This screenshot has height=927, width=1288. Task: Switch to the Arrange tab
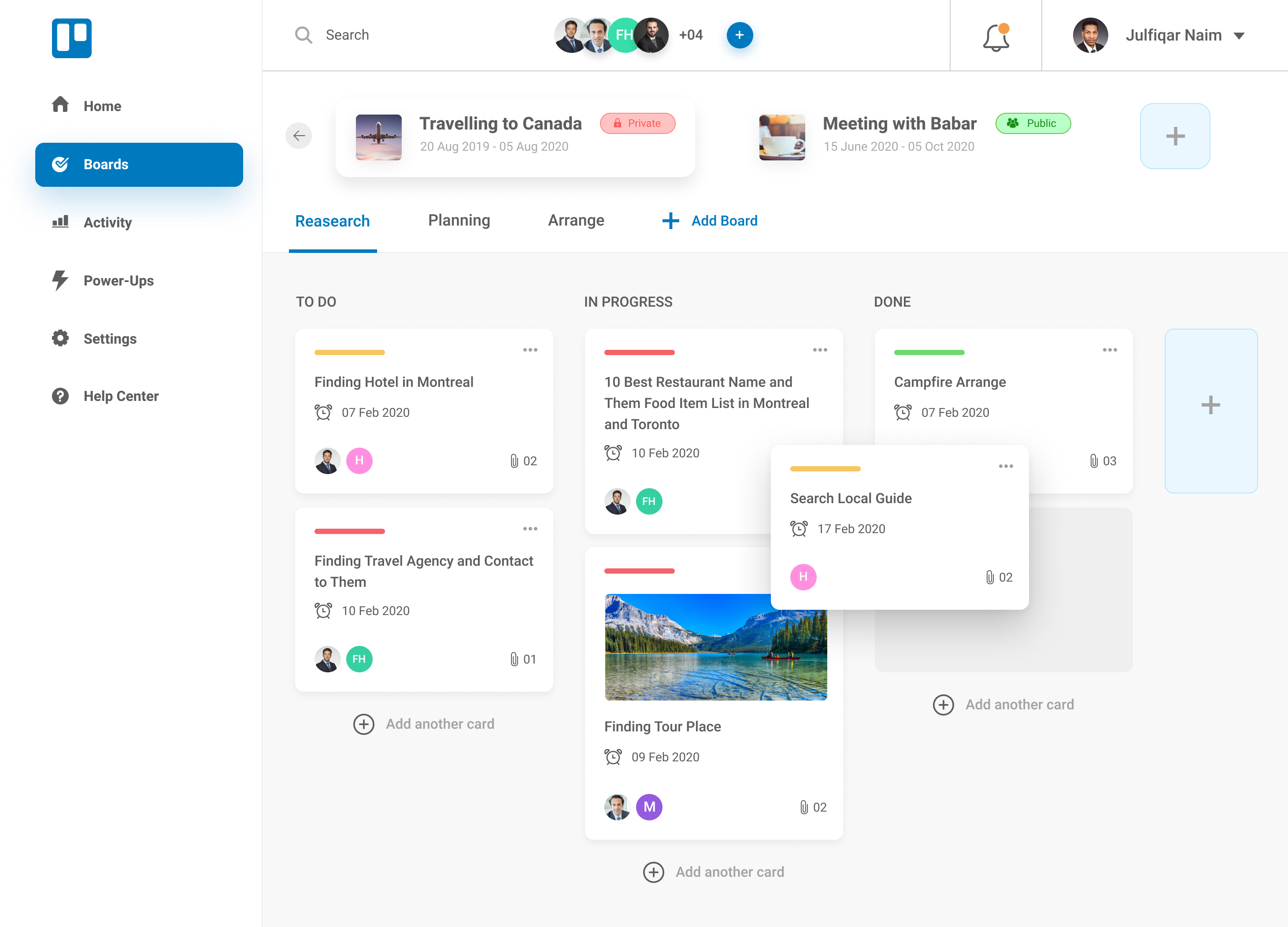576,220
